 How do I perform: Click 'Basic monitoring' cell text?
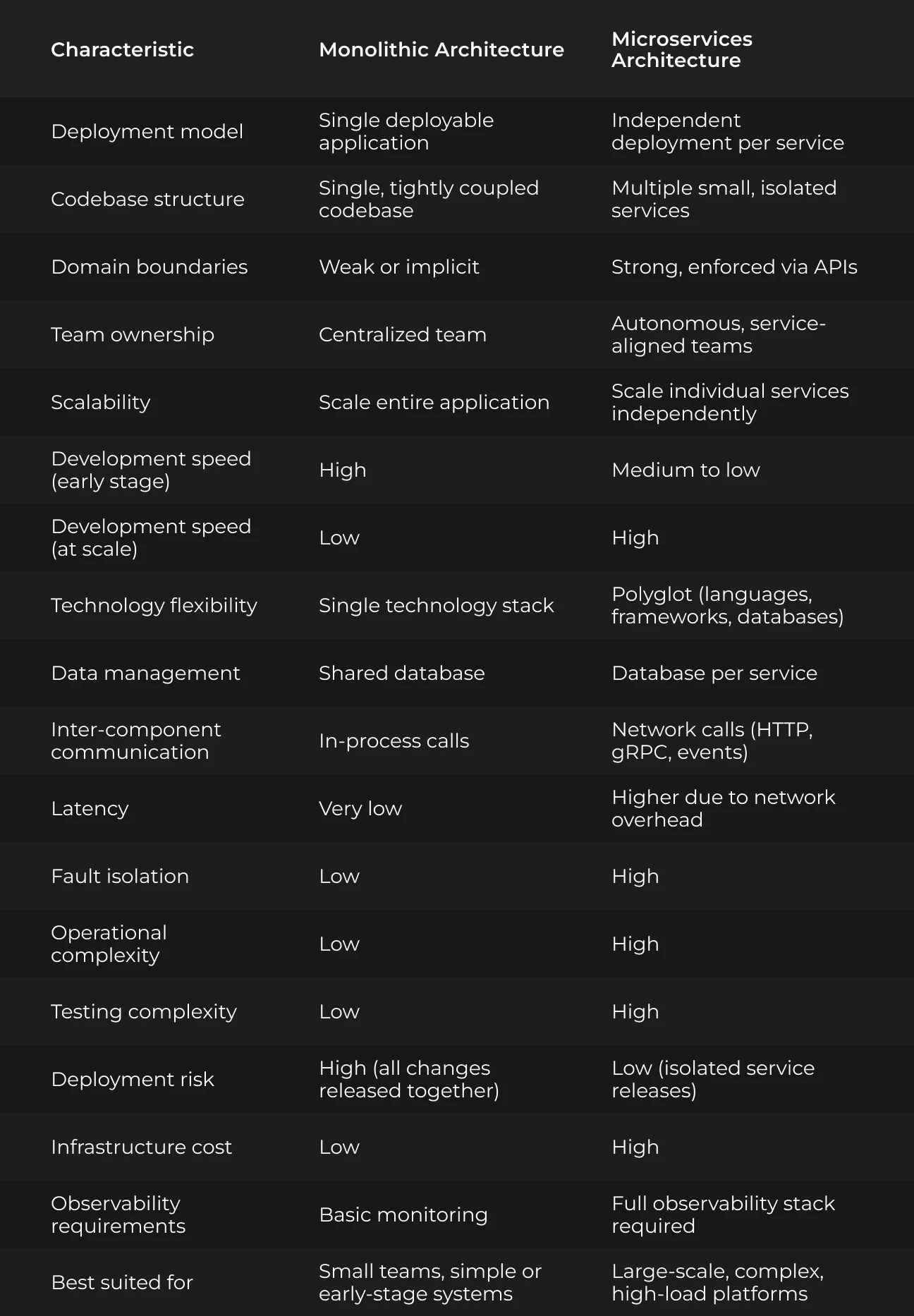(x=403, y=1214)
